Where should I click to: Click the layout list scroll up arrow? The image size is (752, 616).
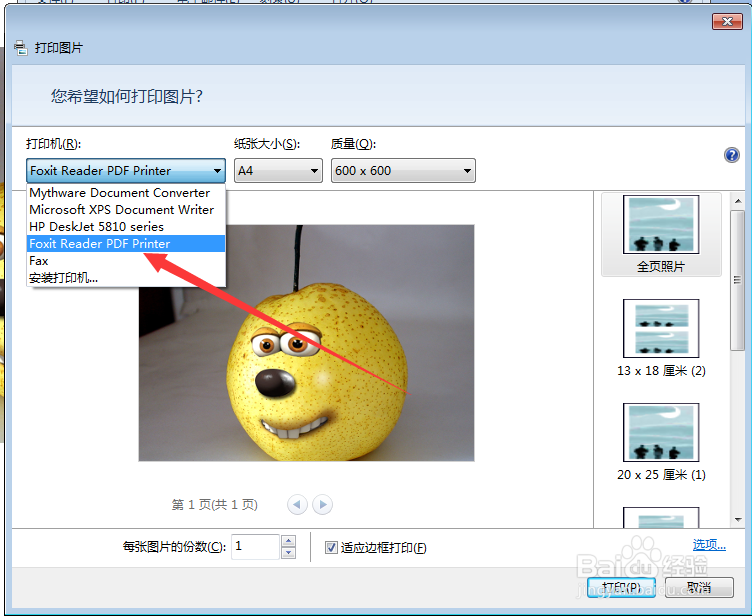[738, 201]
